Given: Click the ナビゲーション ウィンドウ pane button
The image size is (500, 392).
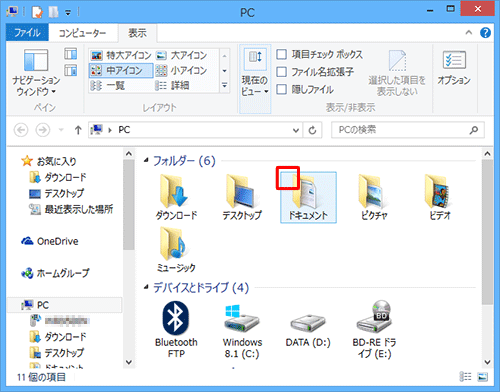Looking at the screenshot, I should (36, 73).
